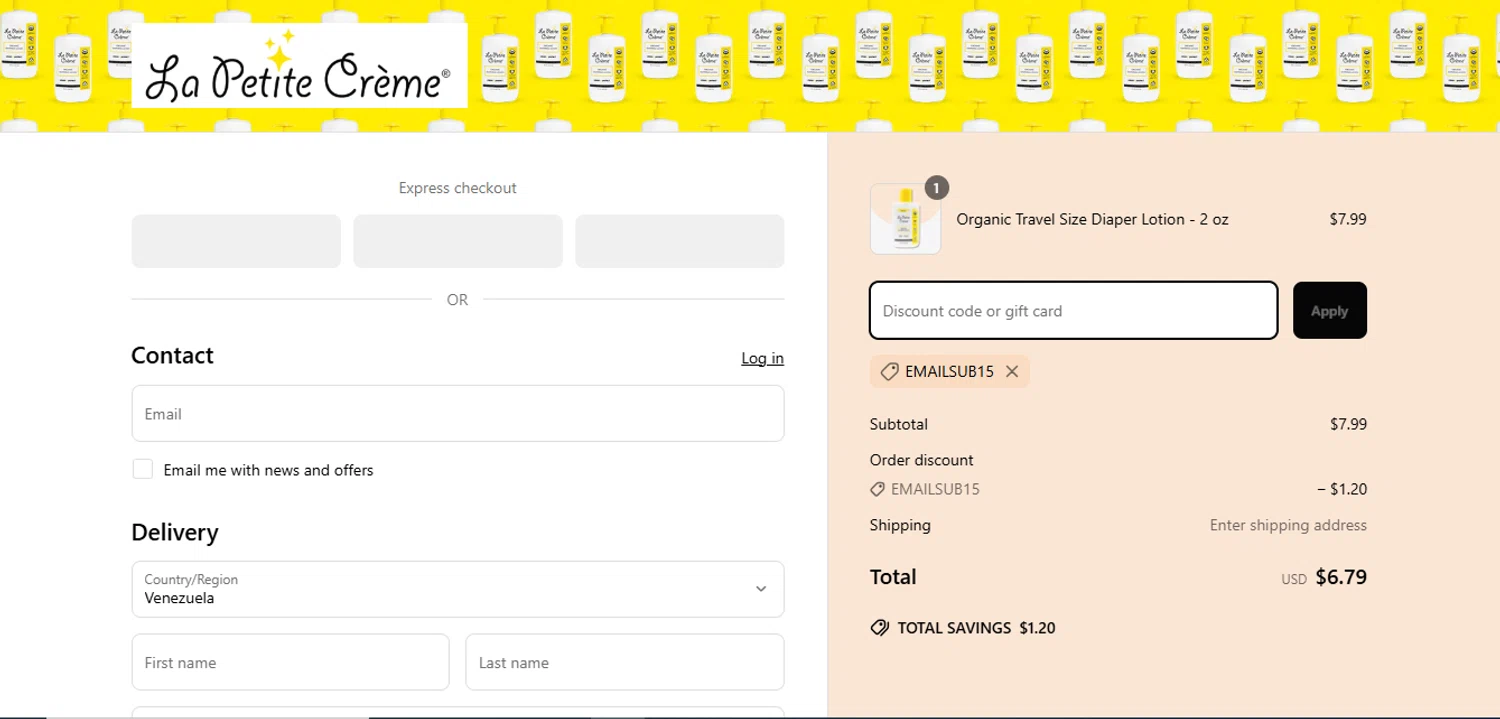1500x719 pixels.
Task: Click the product name Organic Travel Size Diaper Lotion
Action: tap(1092, 219)
